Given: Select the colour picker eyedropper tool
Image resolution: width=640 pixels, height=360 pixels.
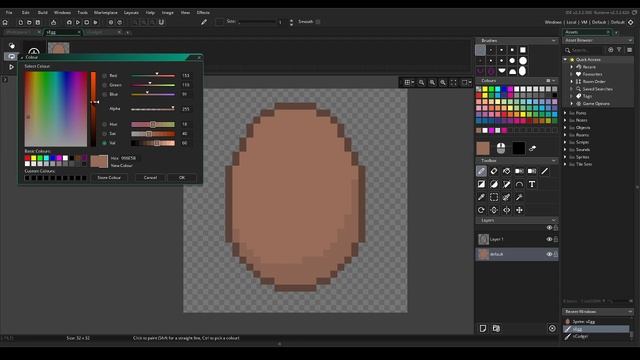Looking at the screenshot, I should 481,198.
